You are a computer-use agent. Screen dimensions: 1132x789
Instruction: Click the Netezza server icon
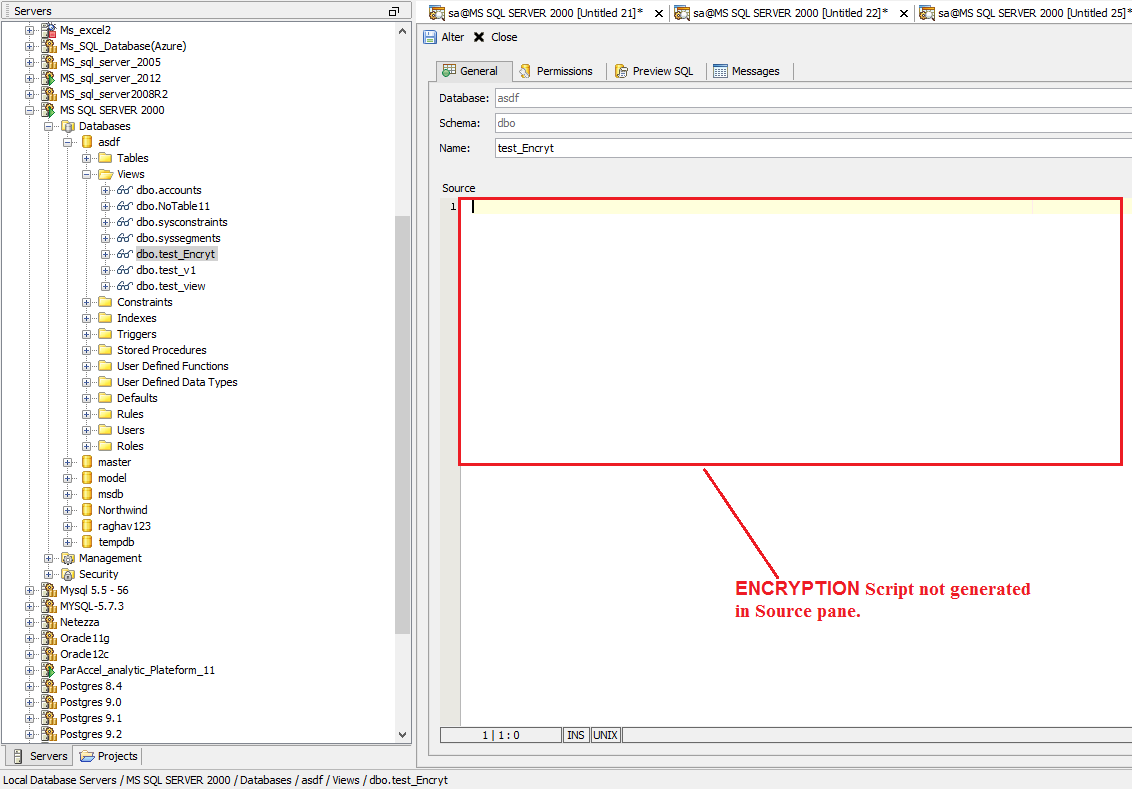click(48, 622)
